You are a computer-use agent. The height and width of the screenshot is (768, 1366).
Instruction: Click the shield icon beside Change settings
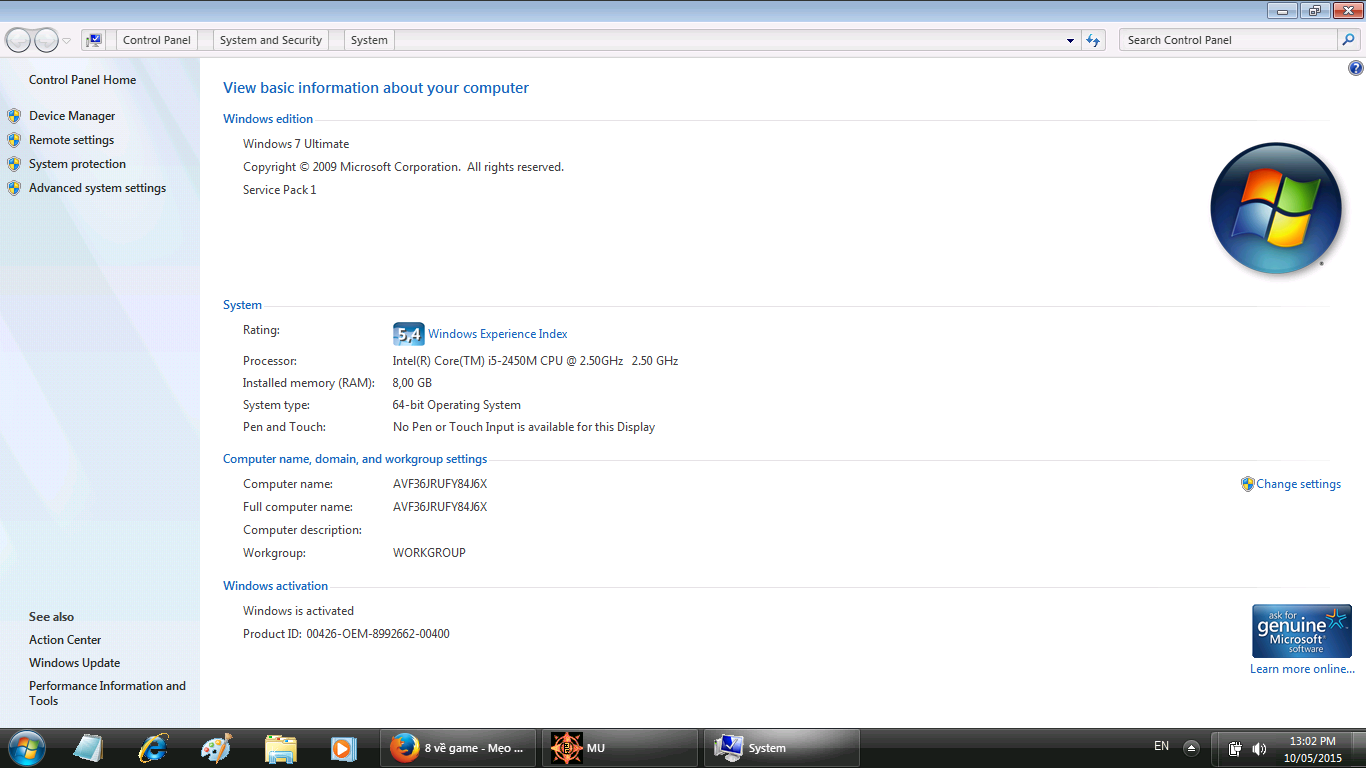pos(1247,484)
